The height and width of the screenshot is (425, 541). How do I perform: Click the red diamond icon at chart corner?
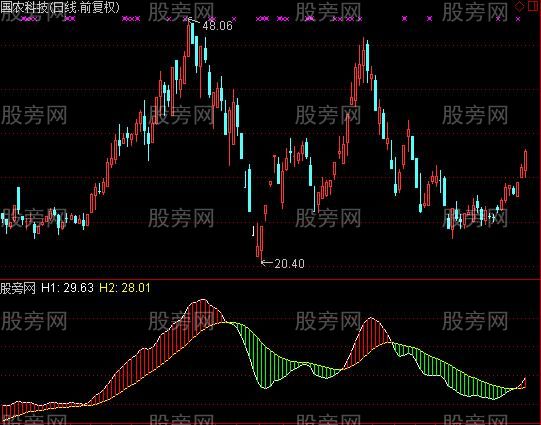point(519,7)
